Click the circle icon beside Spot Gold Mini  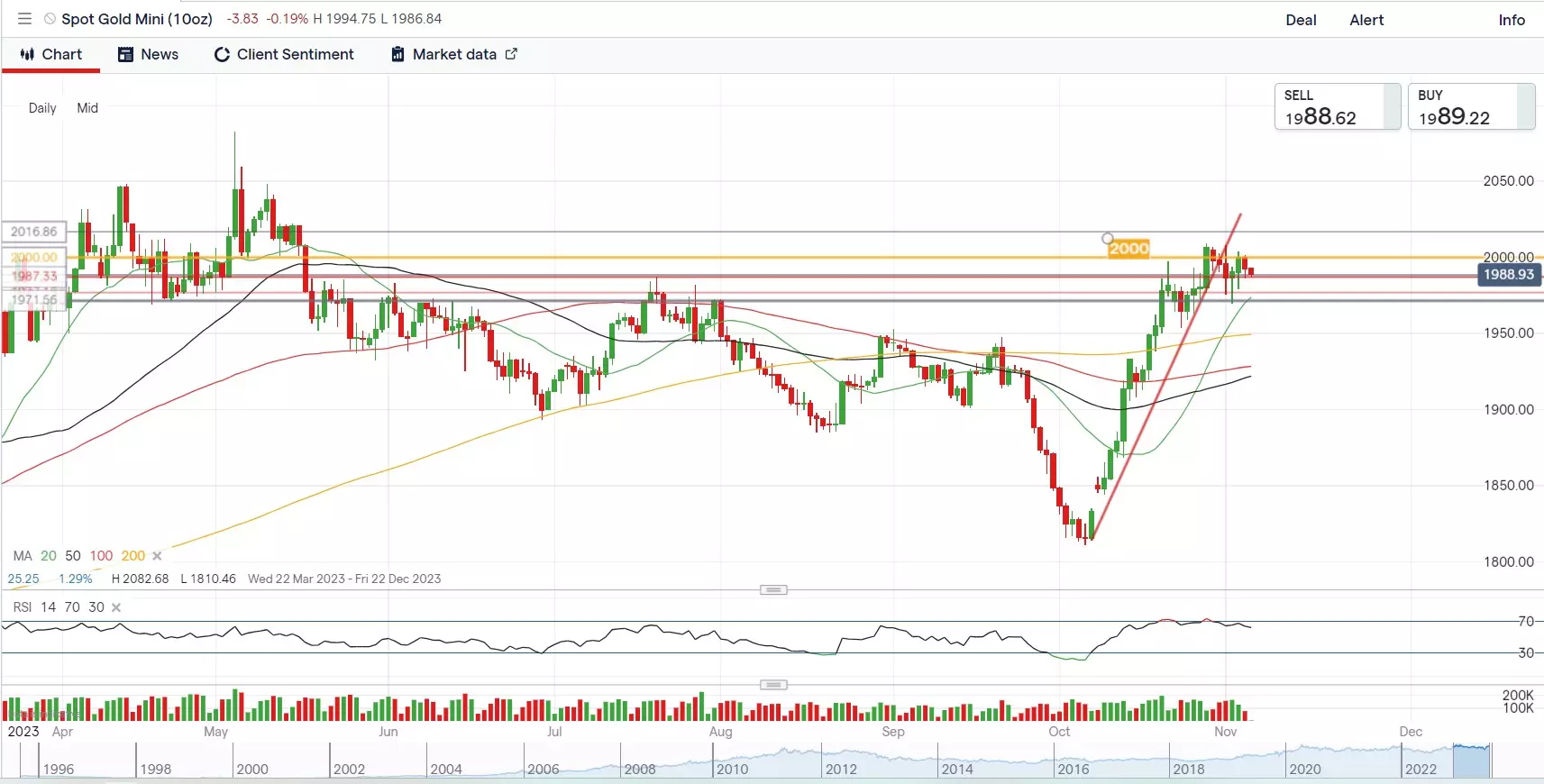pyautogui.click(x=50, y=19)
